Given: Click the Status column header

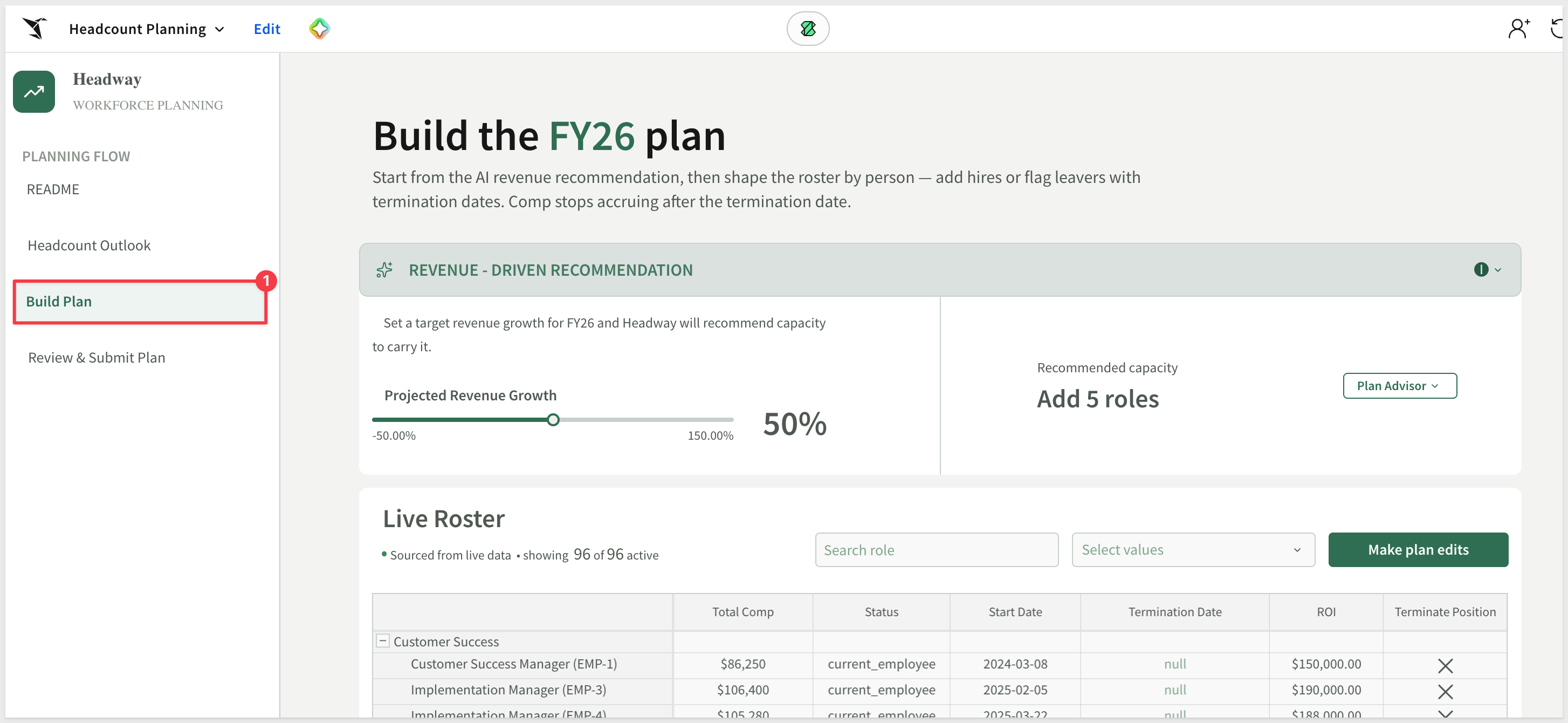Looking at the screenshot, I should pyautogui.click(x=881, y=612).
